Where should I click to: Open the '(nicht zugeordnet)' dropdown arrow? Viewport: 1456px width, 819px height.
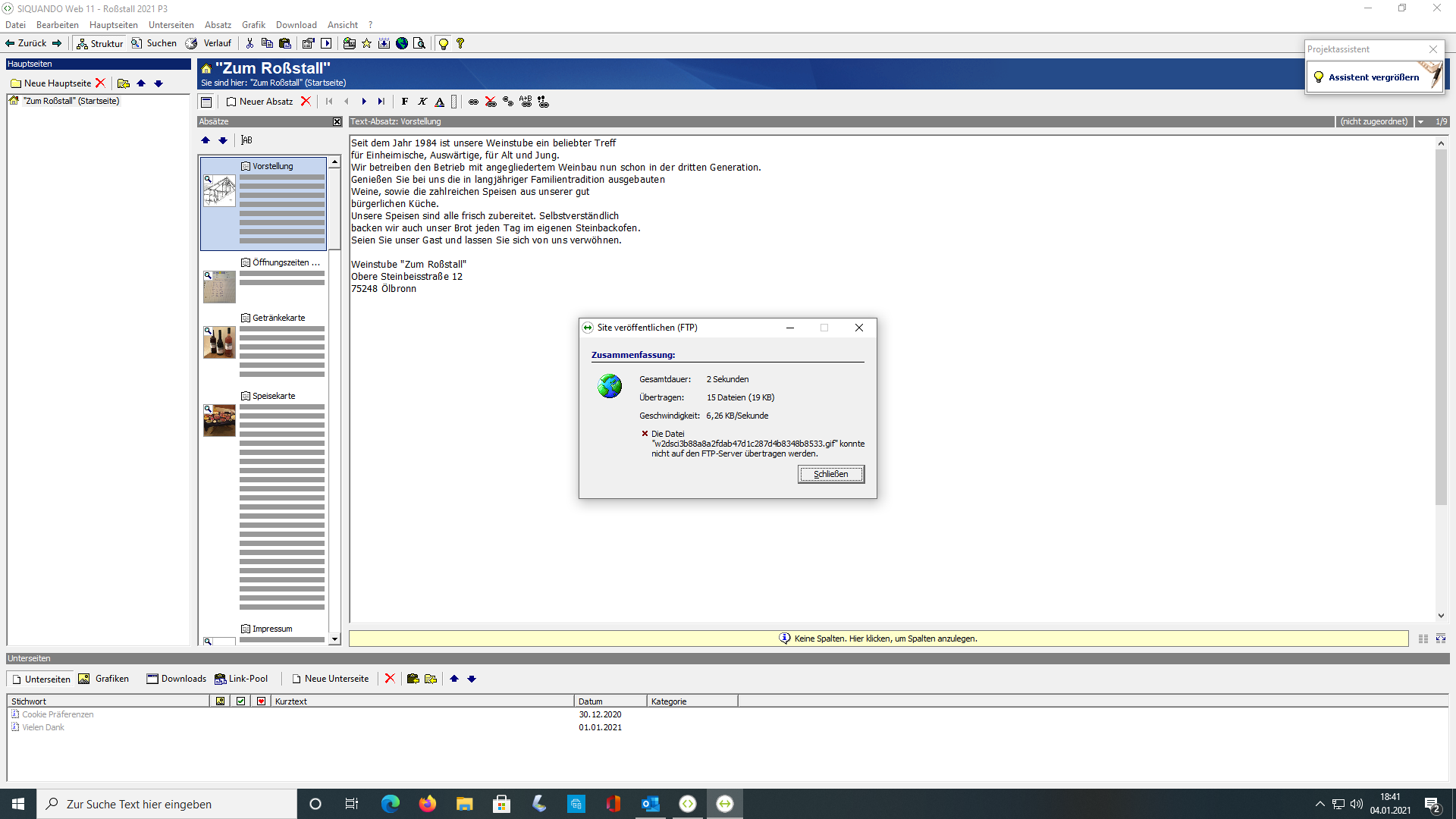click(1420, 121)
